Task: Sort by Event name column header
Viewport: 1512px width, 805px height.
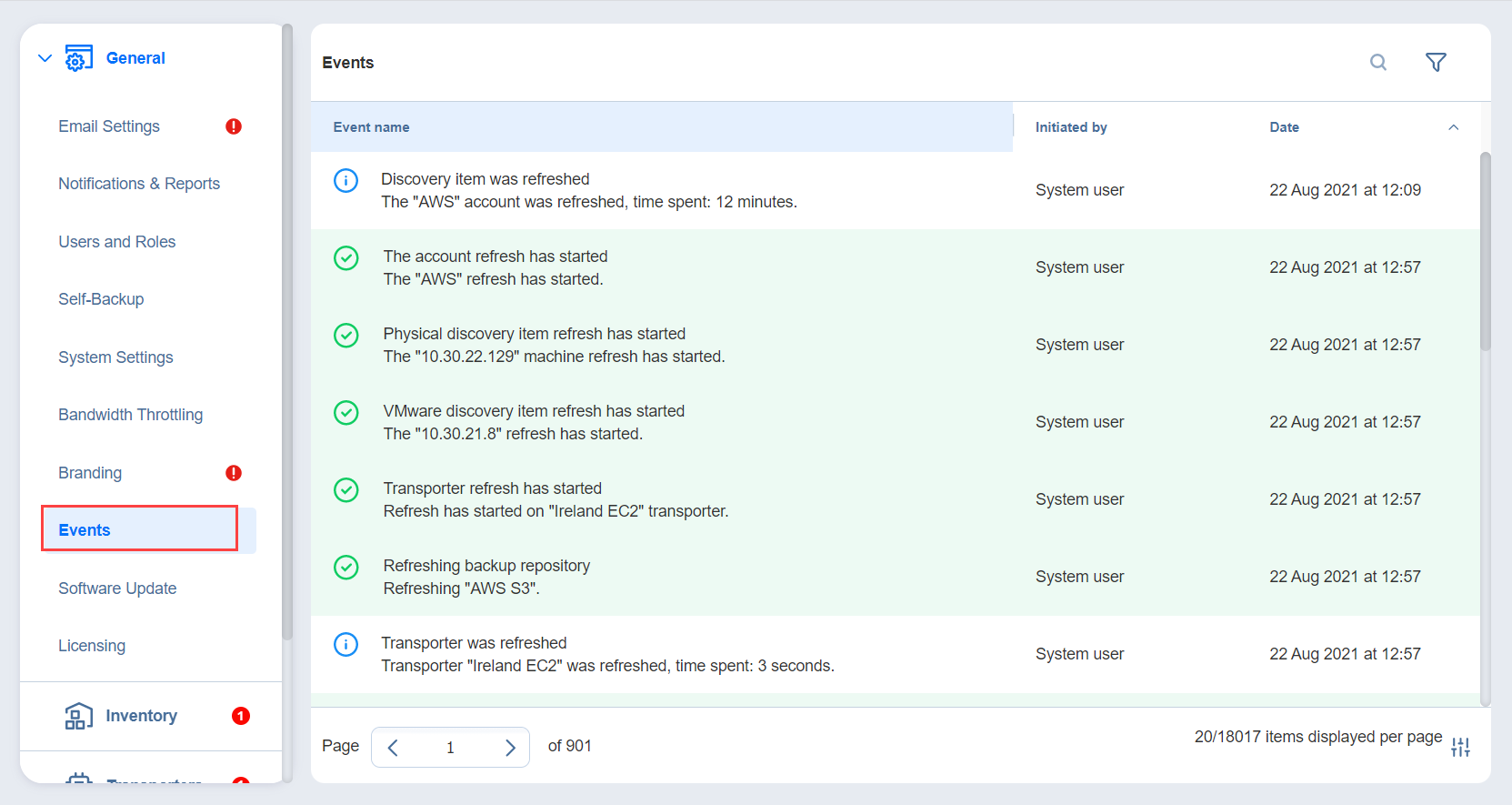Action: 371,127
